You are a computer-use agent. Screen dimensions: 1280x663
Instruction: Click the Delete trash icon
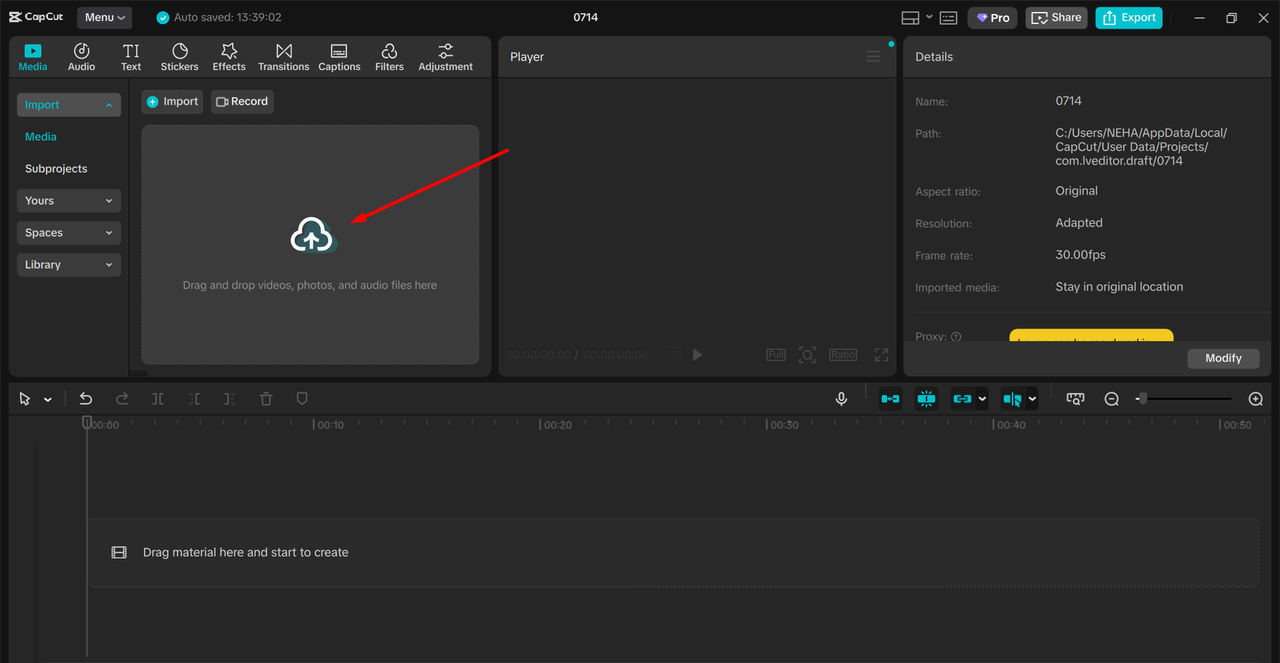[x=266, y=399]
